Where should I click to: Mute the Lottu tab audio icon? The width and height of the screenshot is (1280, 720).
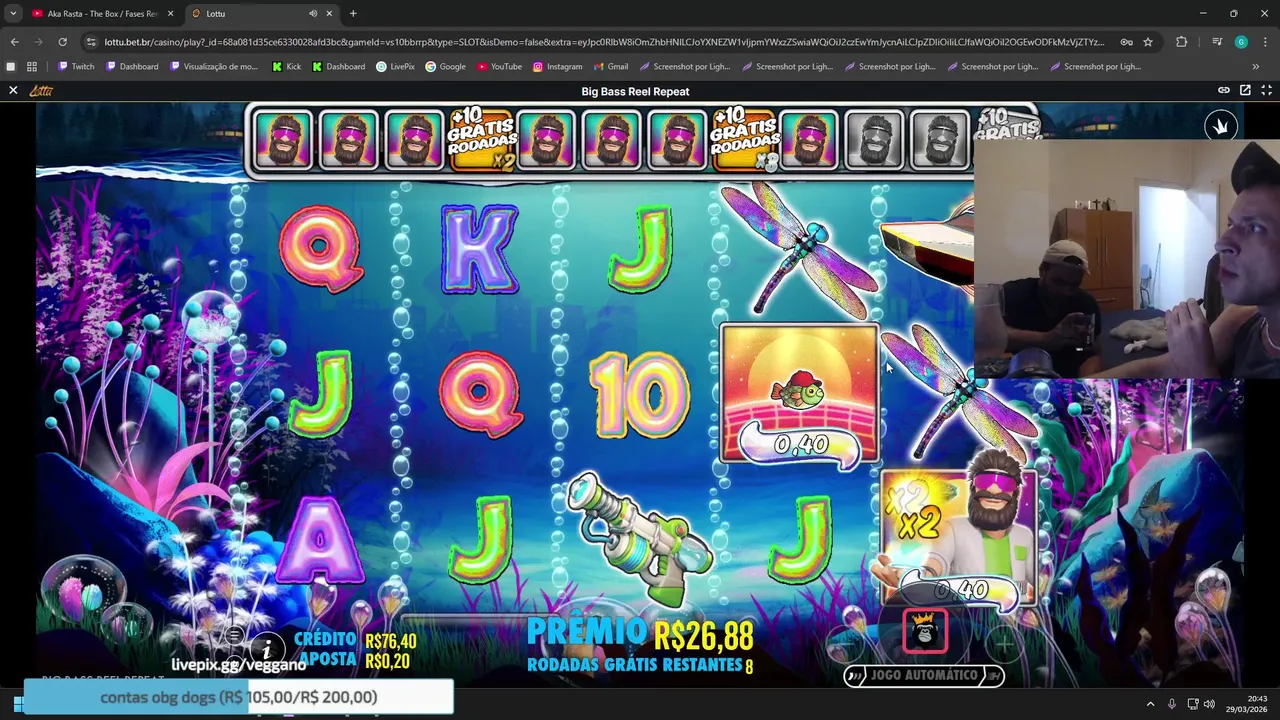coord(313,13)
